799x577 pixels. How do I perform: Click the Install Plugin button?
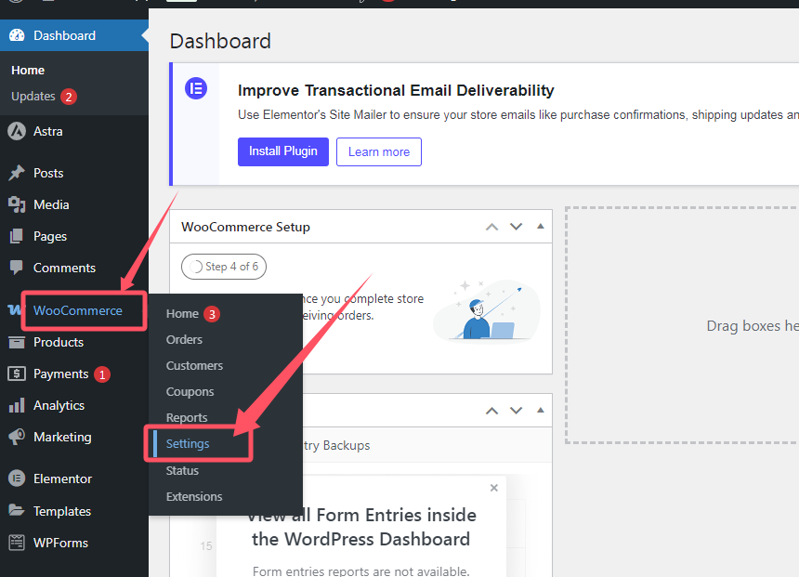[283, 151]
